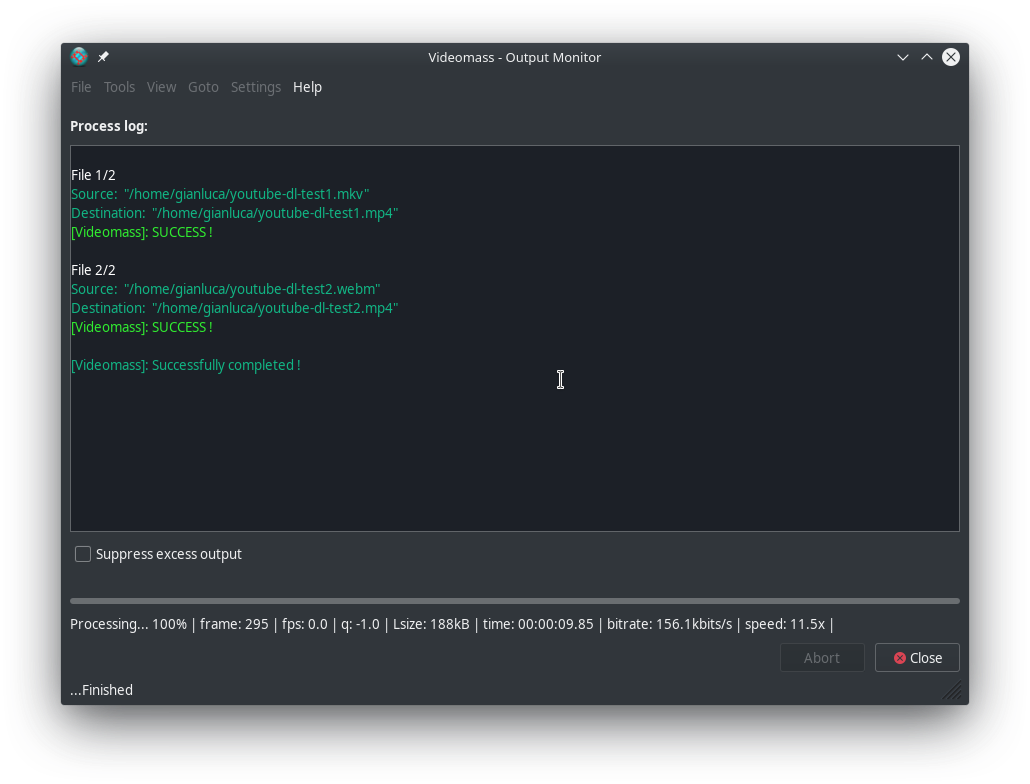Maximize the Output Monitor window
The image size is (1030, 784).
tap(926, 57)
